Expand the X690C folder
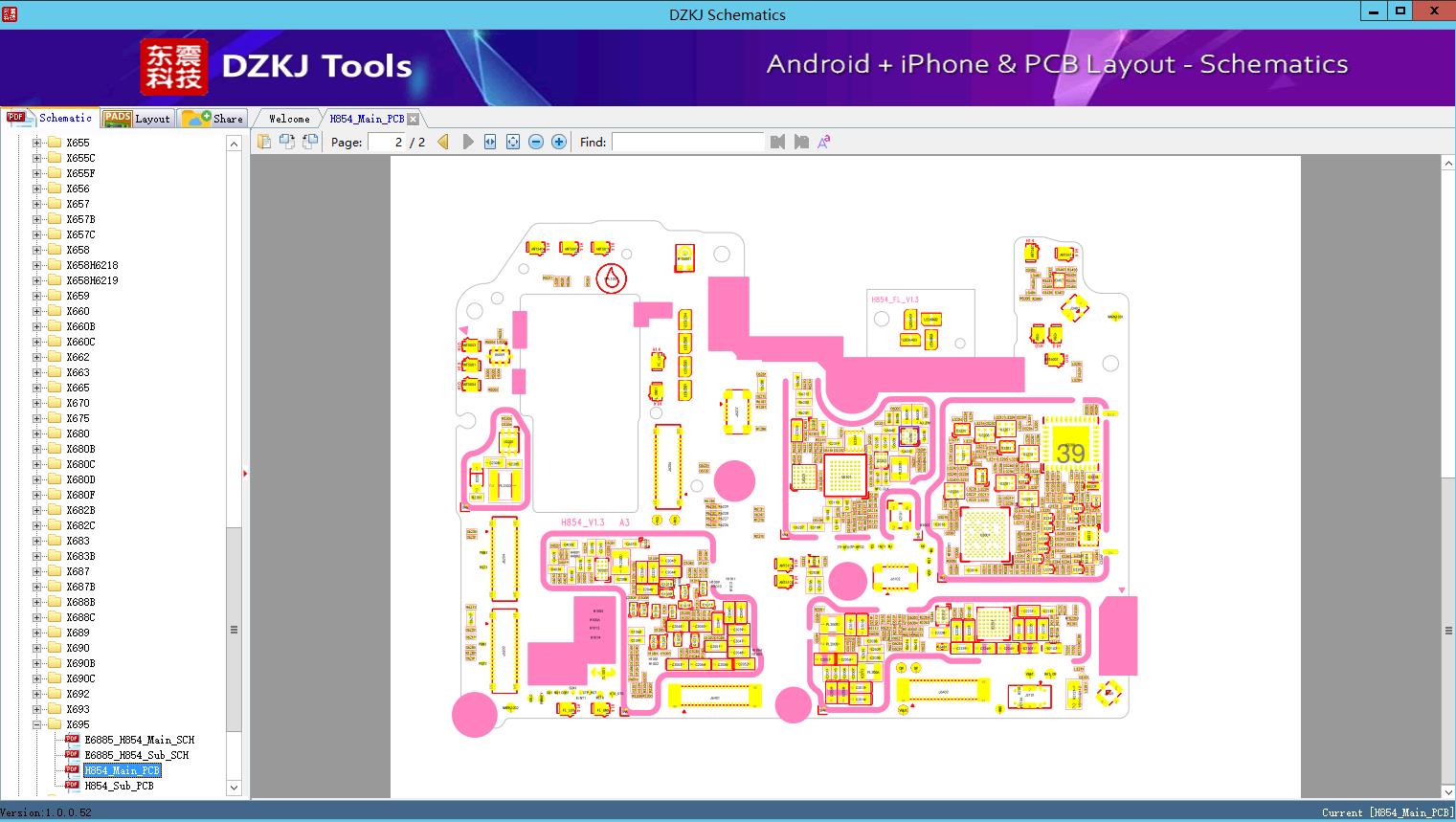Viewport: 1456px width, 822px height. pos(36,678)
